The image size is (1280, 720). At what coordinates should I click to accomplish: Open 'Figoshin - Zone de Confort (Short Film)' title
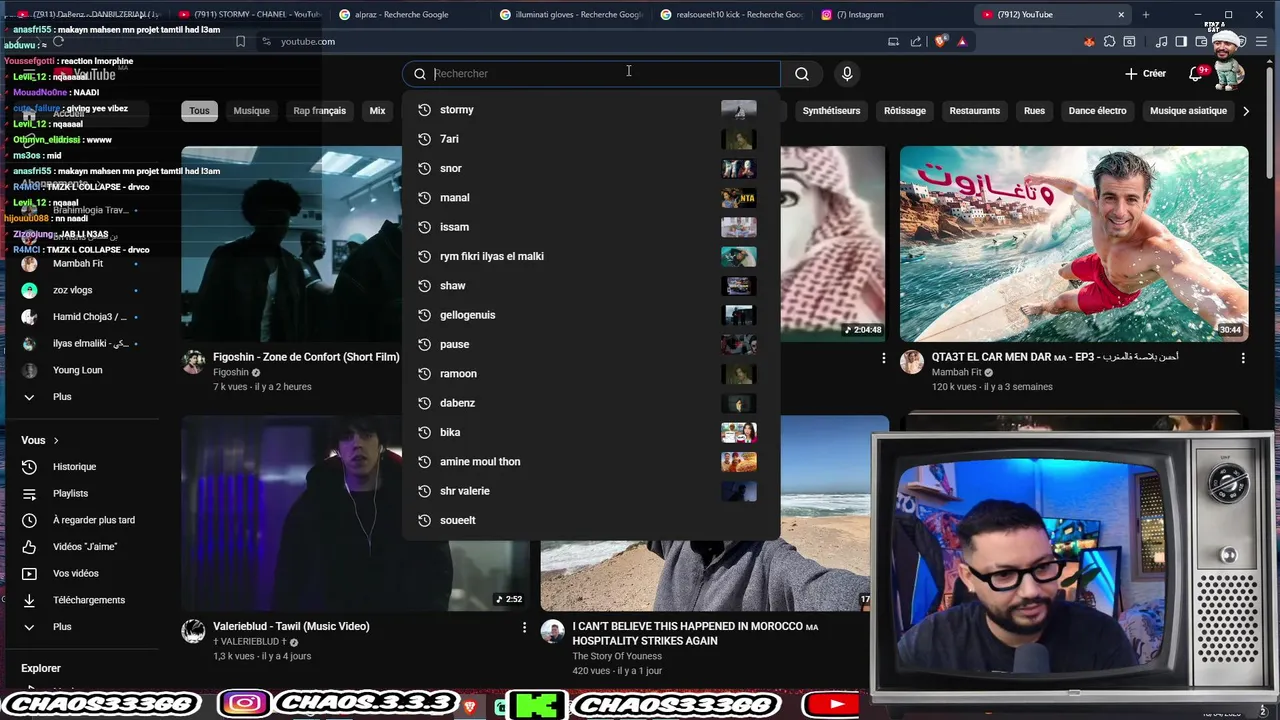[x=306, y=357]
